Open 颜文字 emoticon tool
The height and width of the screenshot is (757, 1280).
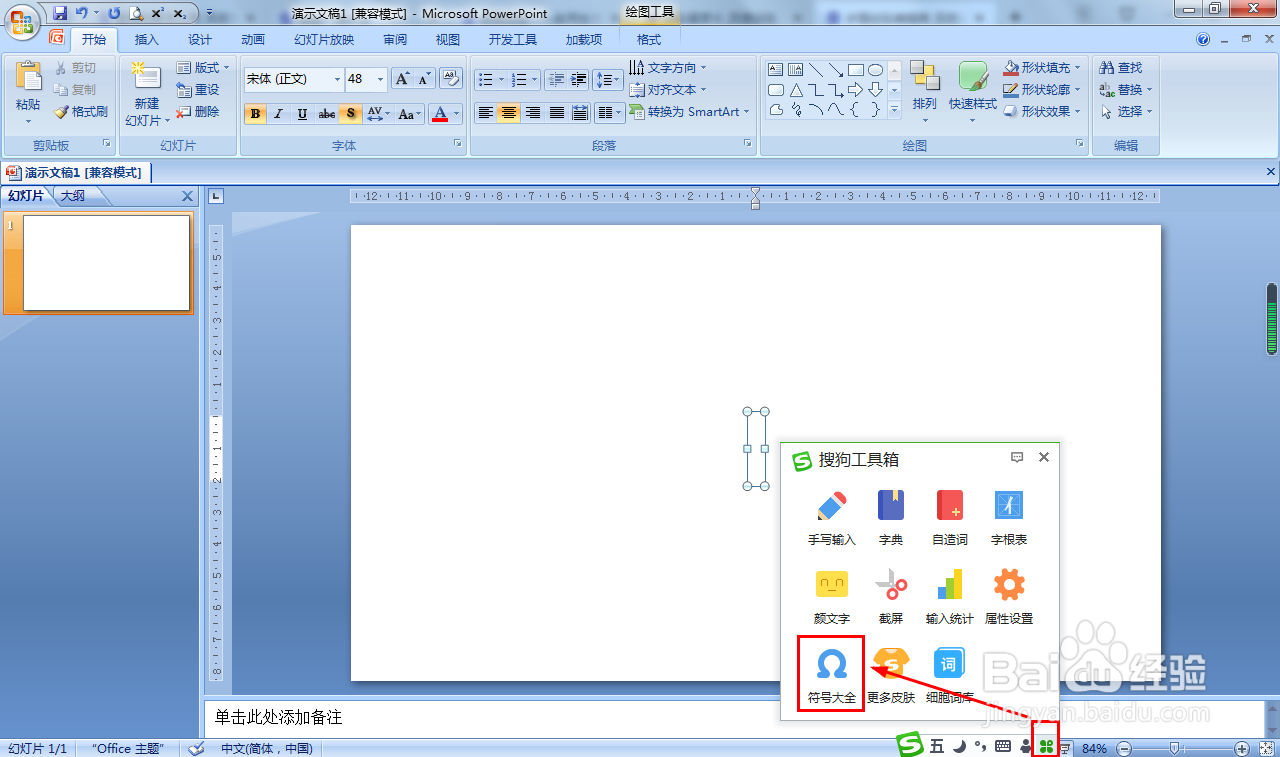[831, 596]
